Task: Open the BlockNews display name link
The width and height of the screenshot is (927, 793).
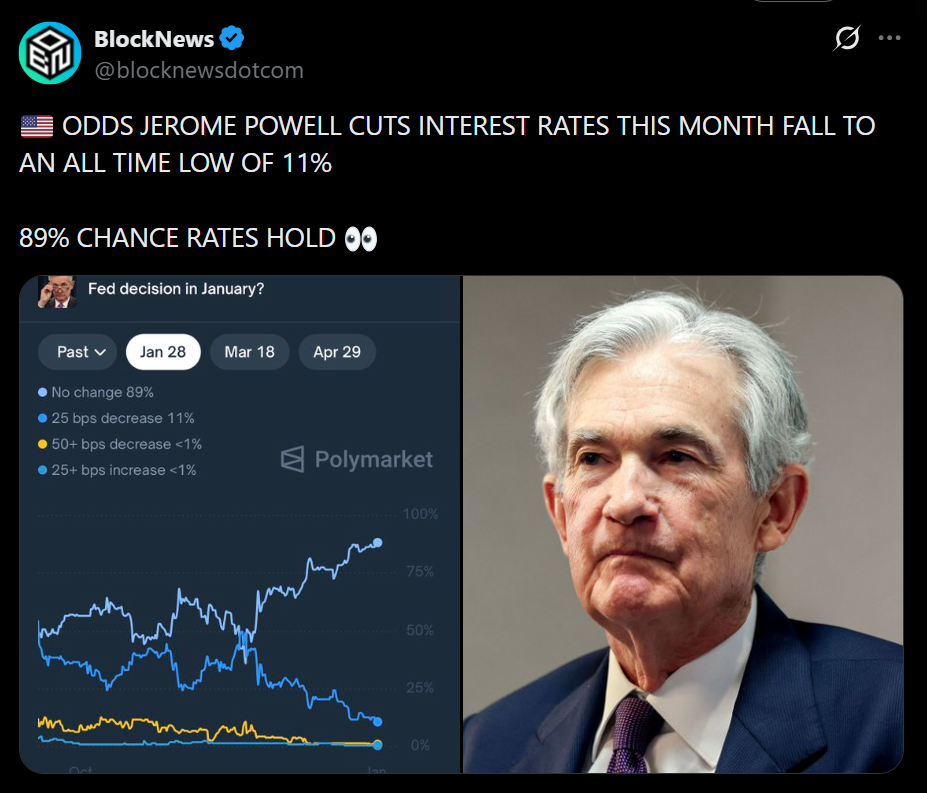Action: 153,39
